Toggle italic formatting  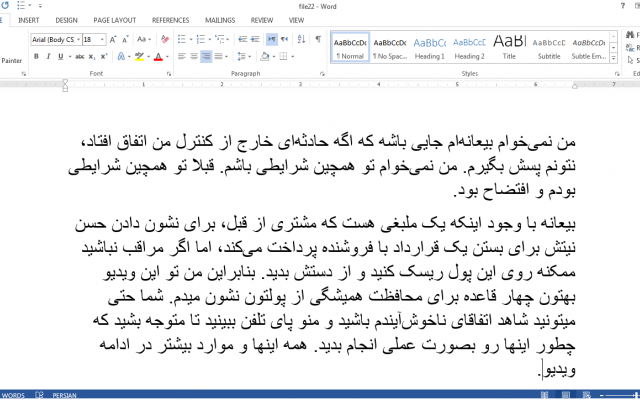pos(48,56)
